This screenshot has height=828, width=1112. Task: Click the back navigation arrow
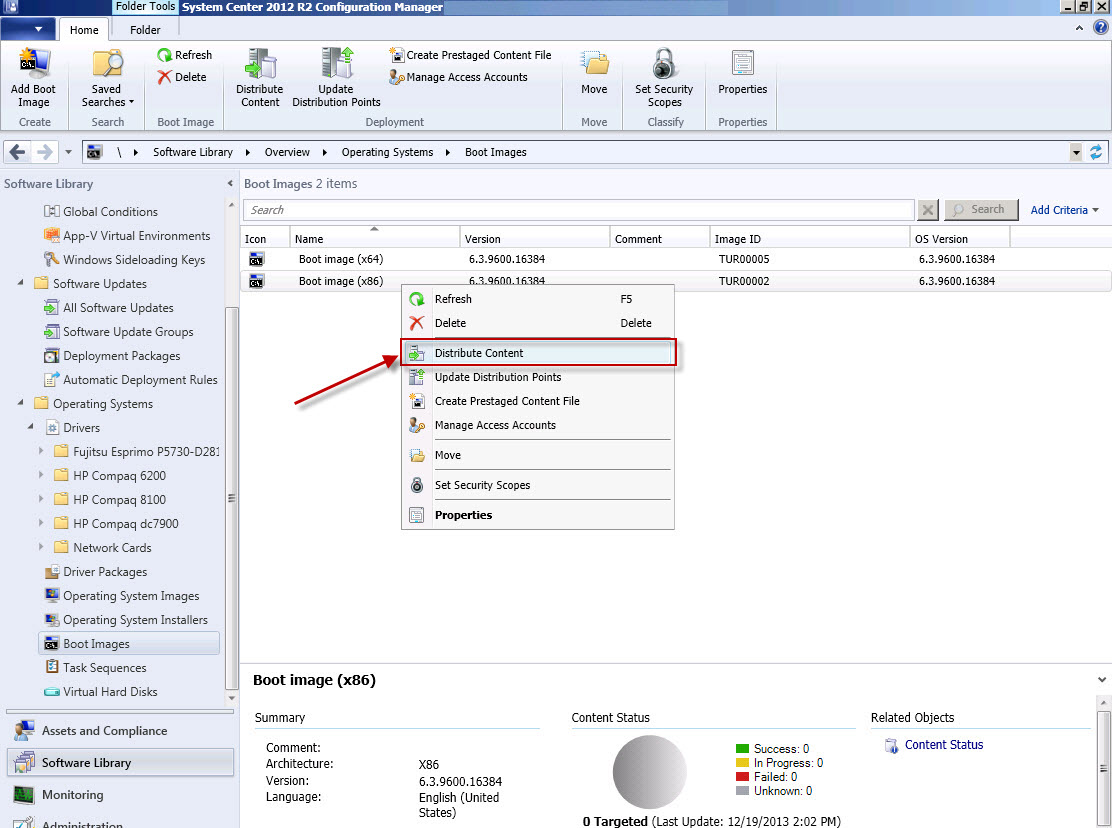tap(18, 152)
